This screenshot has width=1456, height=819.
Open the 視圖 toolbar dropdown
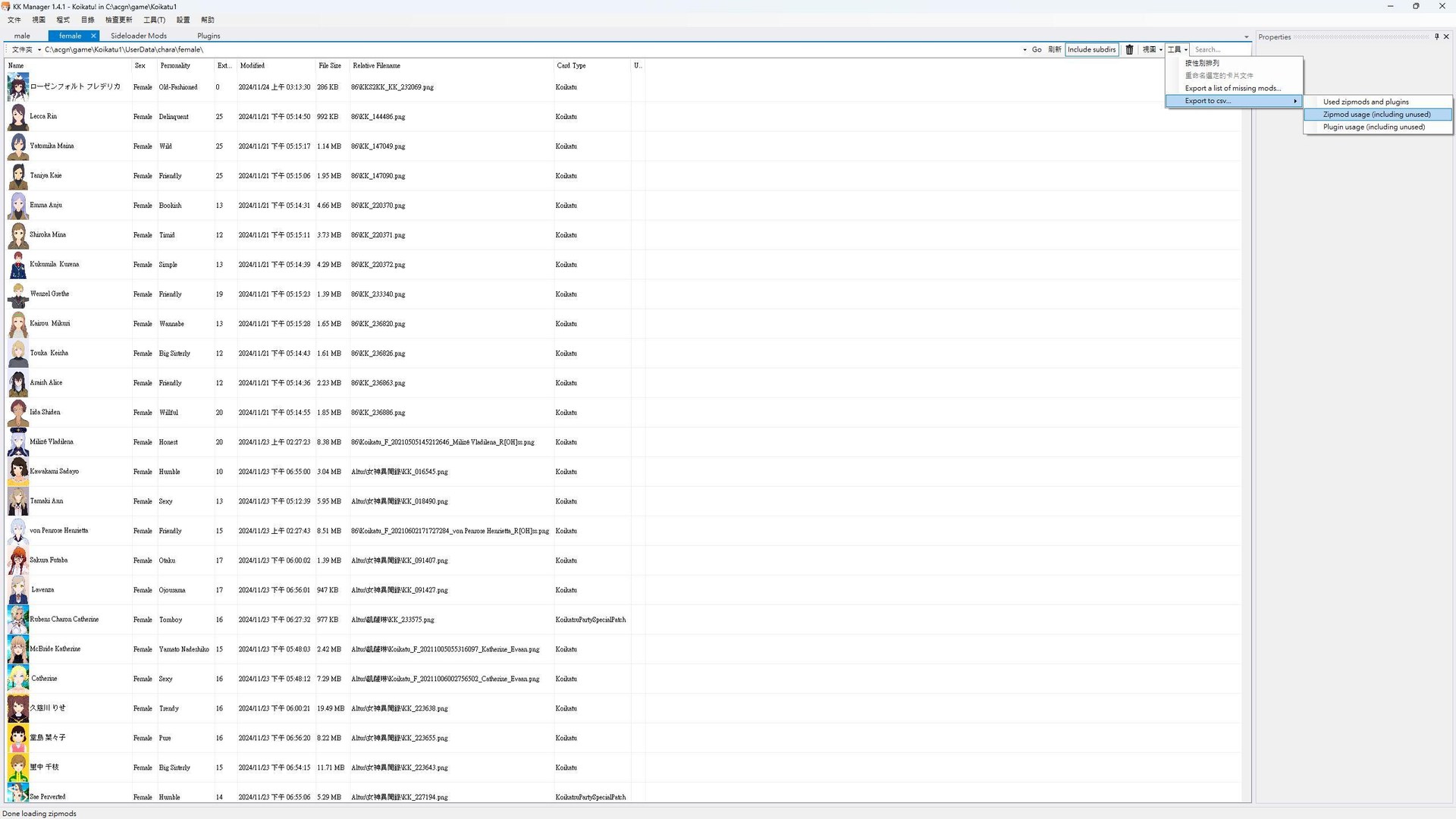[1152, 50]
